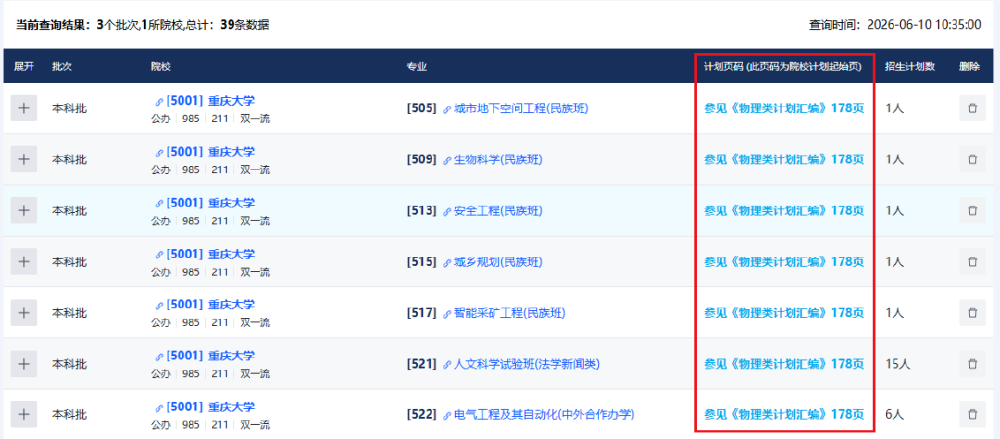Click the 招生计划数 column header
This screenshot has height=439, width=1000.
(909, 66)
